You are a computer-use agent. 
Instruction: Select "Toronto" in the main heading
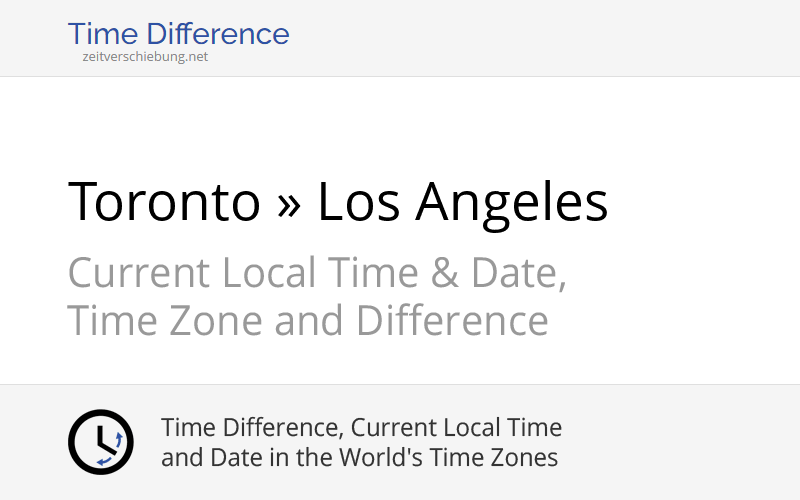click(163, 202)
